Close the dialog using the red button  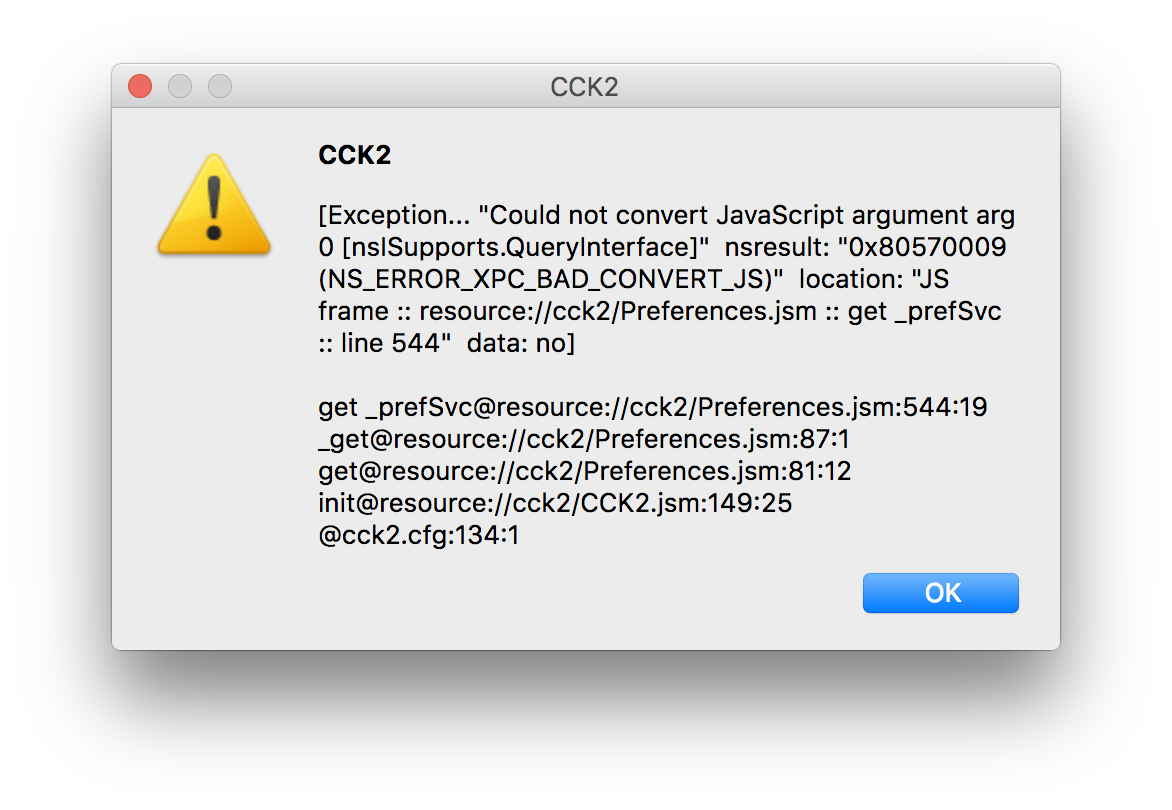point(140,87)
